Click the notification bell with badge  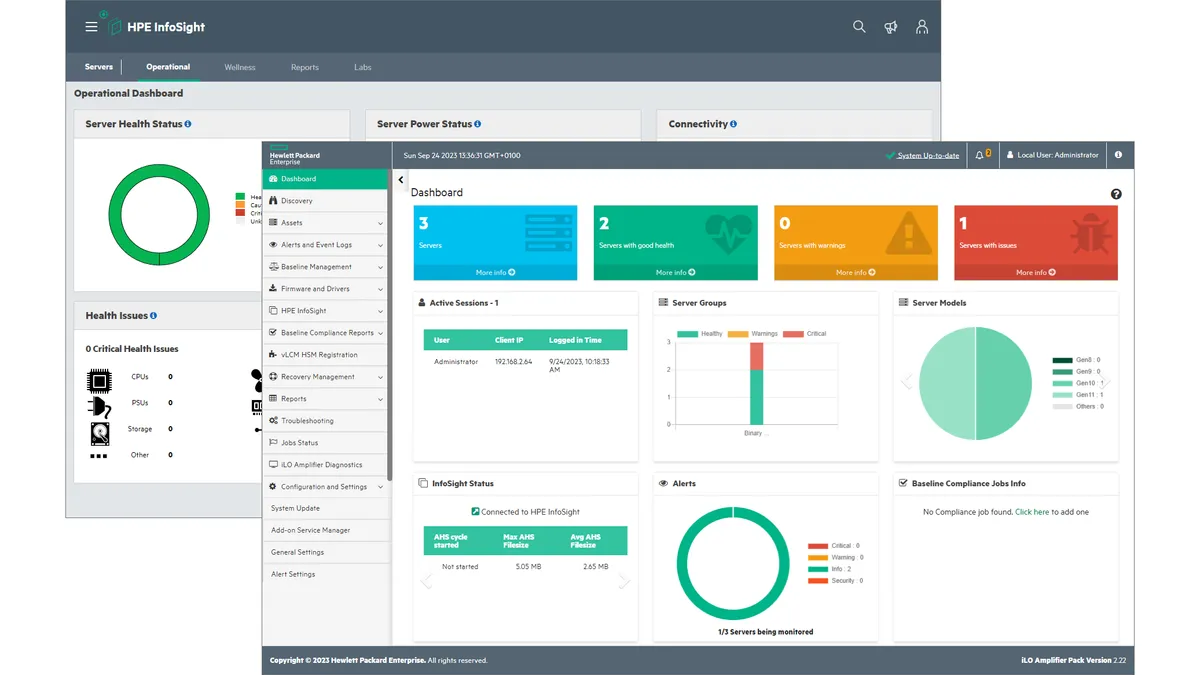pyautogui.click(x=982, y=155)
